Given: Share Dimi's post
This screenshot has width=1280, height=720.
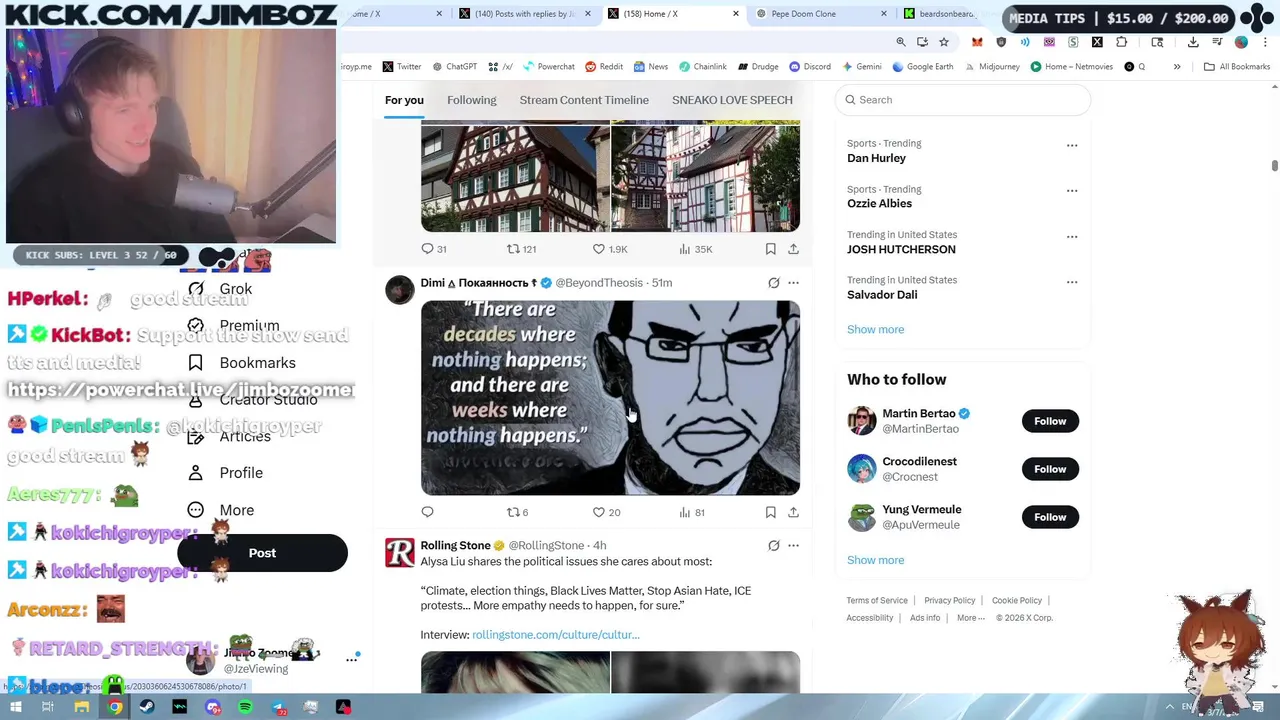Looking at the screenshot, I should (x=793, y=512).
